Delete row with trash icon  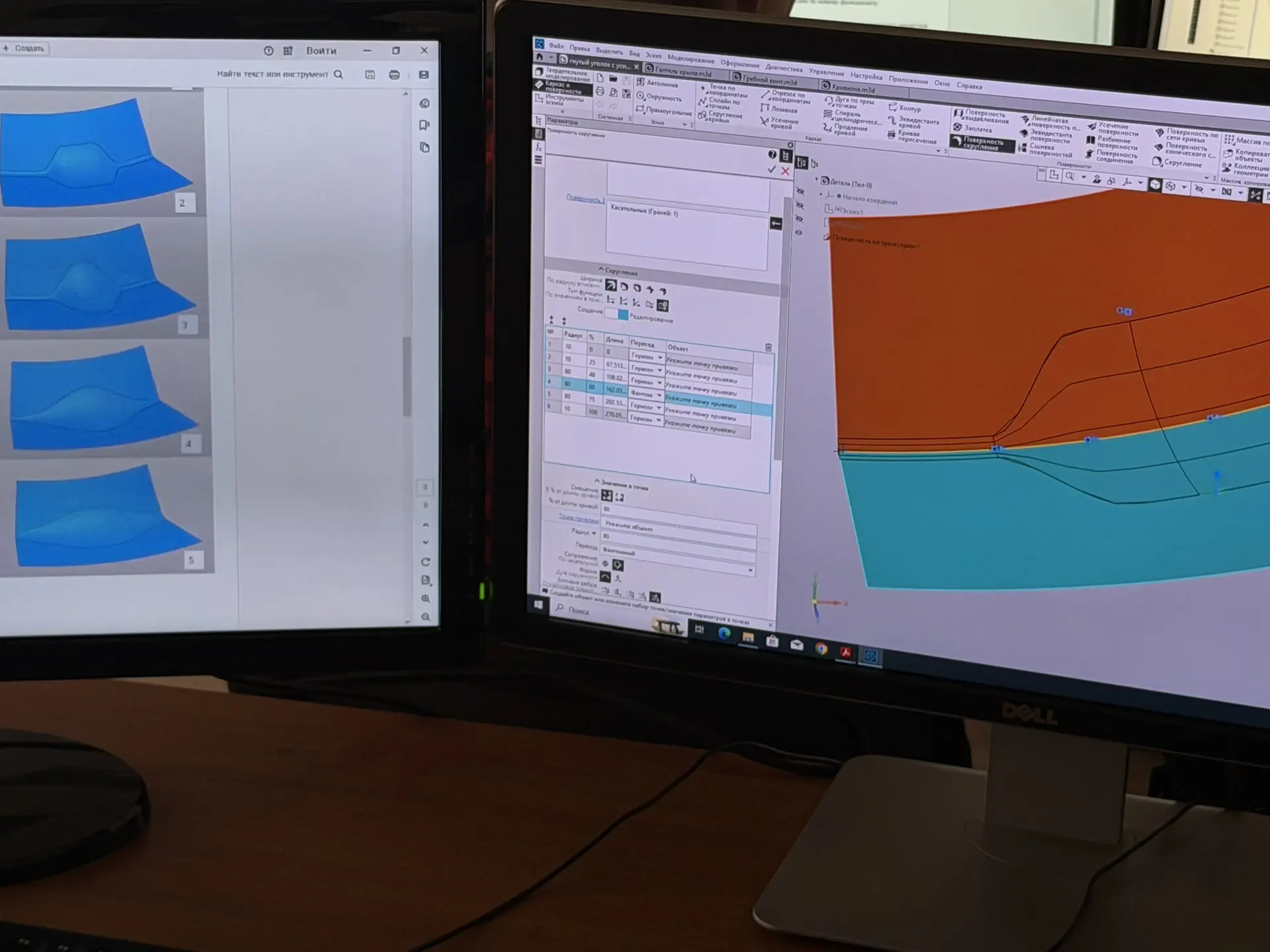pos(768,347)
